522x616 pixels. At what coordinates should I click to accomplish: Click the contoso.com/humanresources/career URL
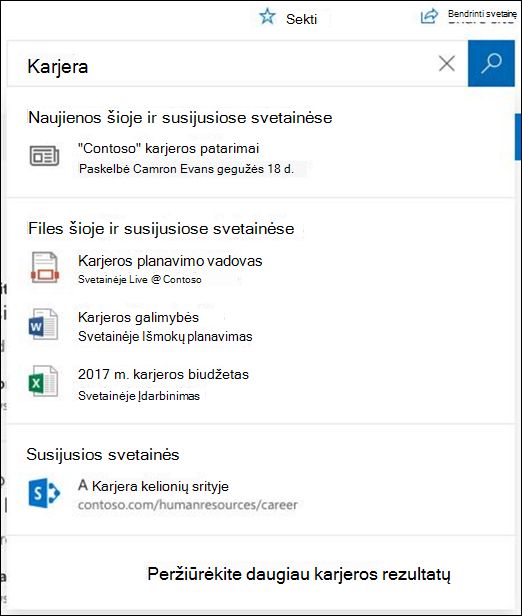(x=187, y=505)
